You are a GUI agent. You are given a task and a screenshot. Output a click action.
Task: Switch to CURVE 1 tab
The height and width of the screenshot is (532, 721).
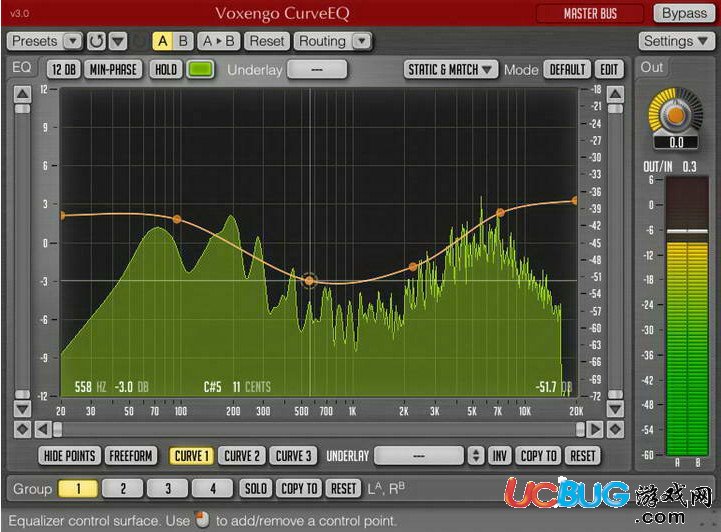click(191, 456)
